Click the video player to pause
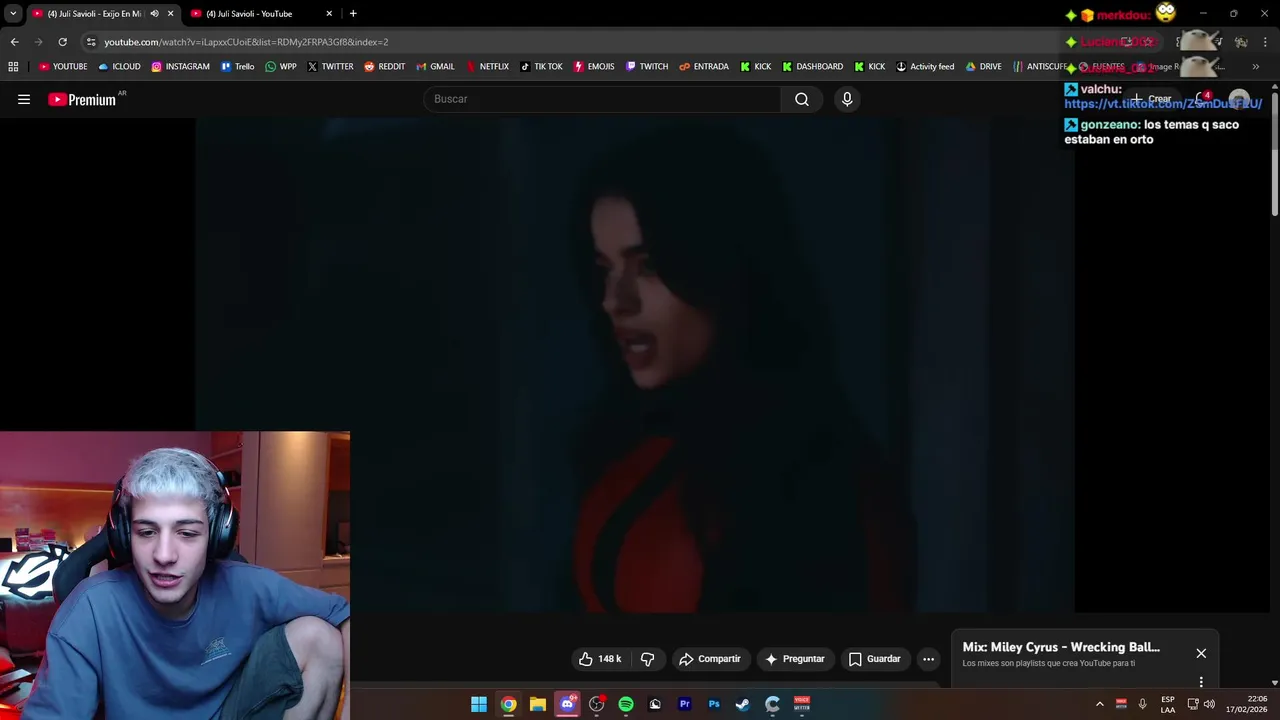This screenshot has height=720, width=1280. (634, 365)
